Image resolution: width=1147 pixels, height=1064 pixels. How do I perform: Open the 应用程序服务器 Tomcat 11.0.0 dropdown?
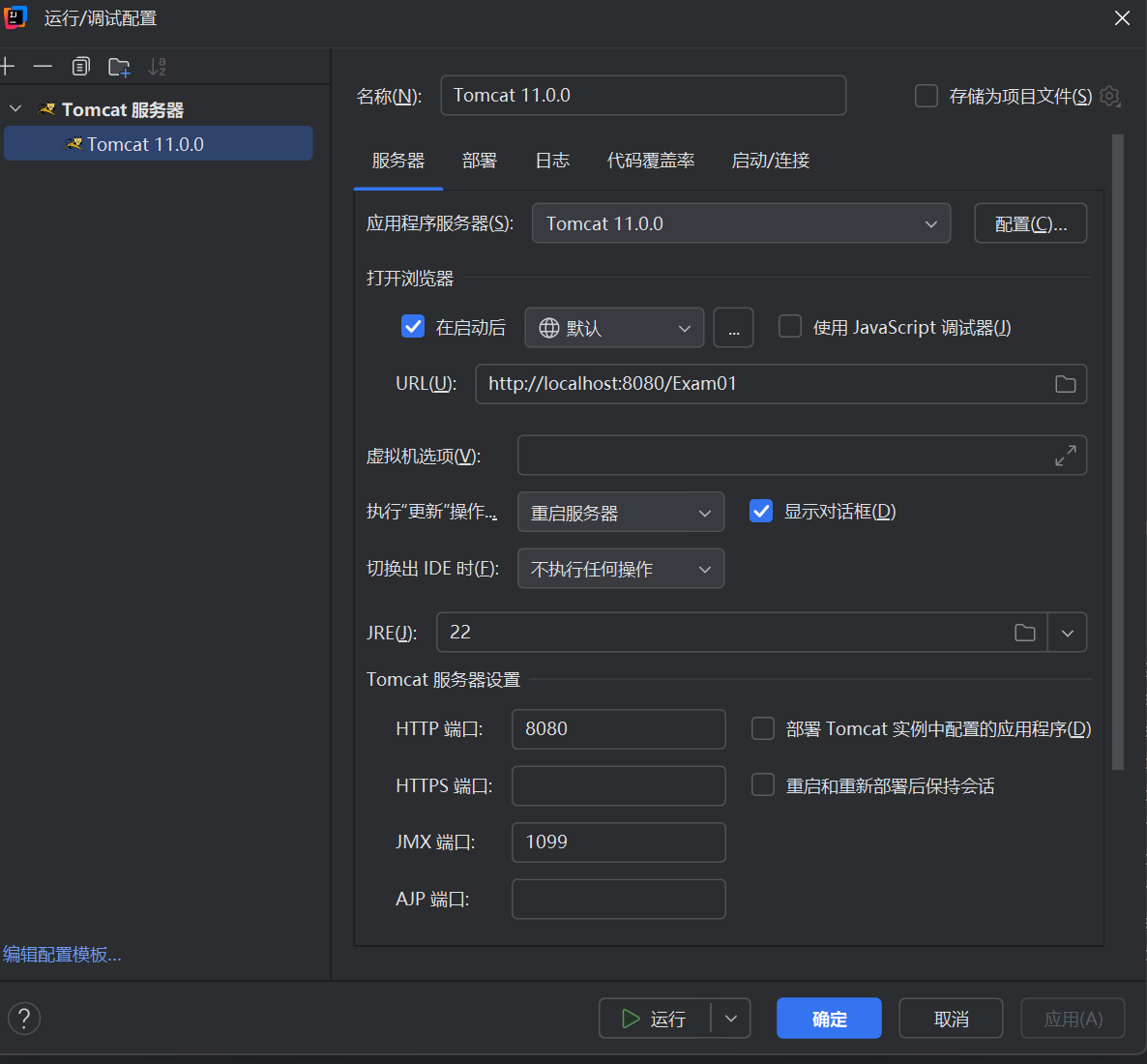(741, 223)
